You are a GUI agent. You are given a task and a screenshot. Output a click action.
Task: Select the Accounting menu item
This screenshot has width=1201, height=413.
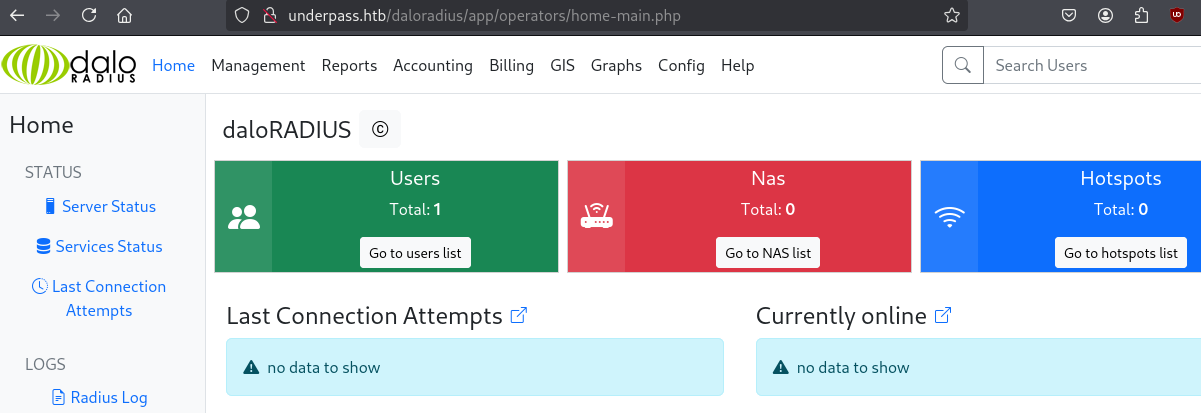(x=432, y=65)
